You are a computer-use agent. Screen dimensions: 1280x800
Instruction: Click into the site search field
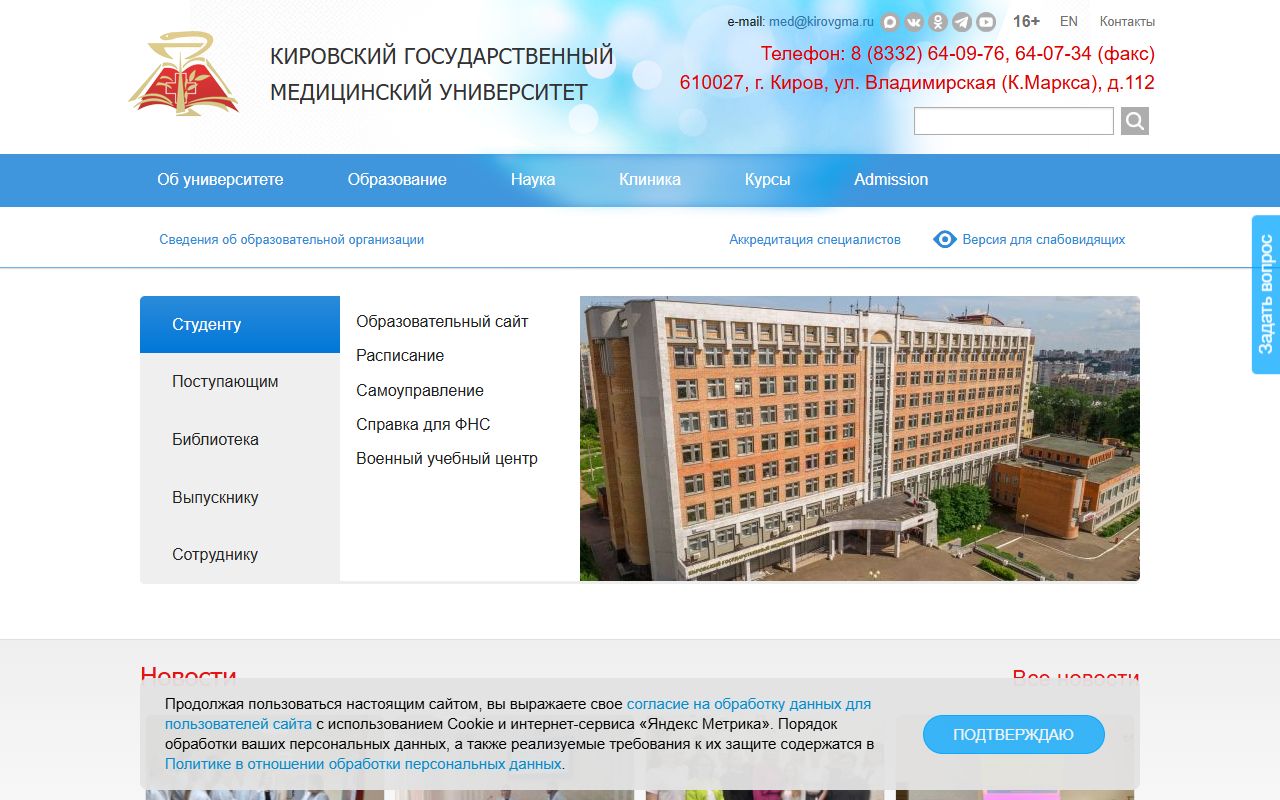[x=1014, y=121]
